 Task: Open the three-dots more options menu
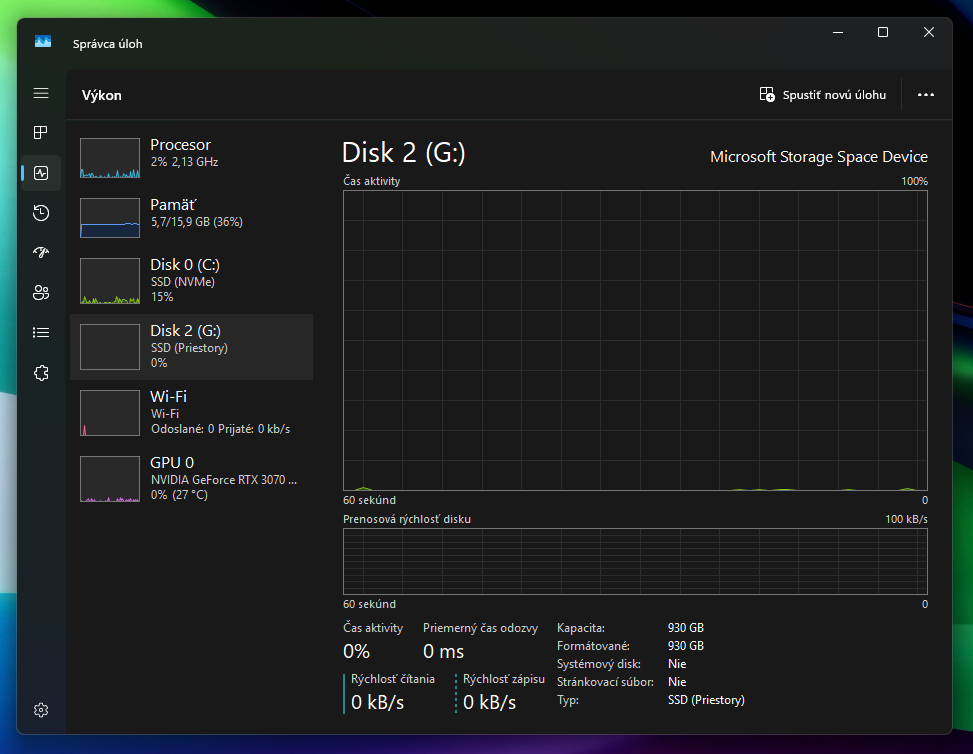coord(926,95)
